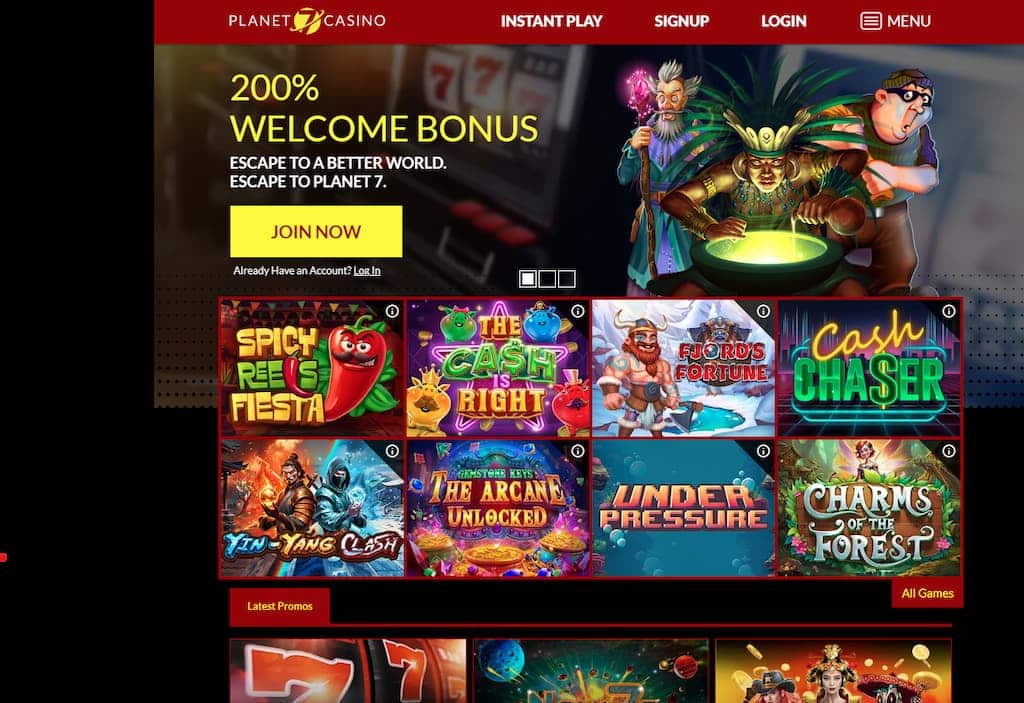
Task: Show info for Fjord's Fortune game
Action: pos(763,312)
